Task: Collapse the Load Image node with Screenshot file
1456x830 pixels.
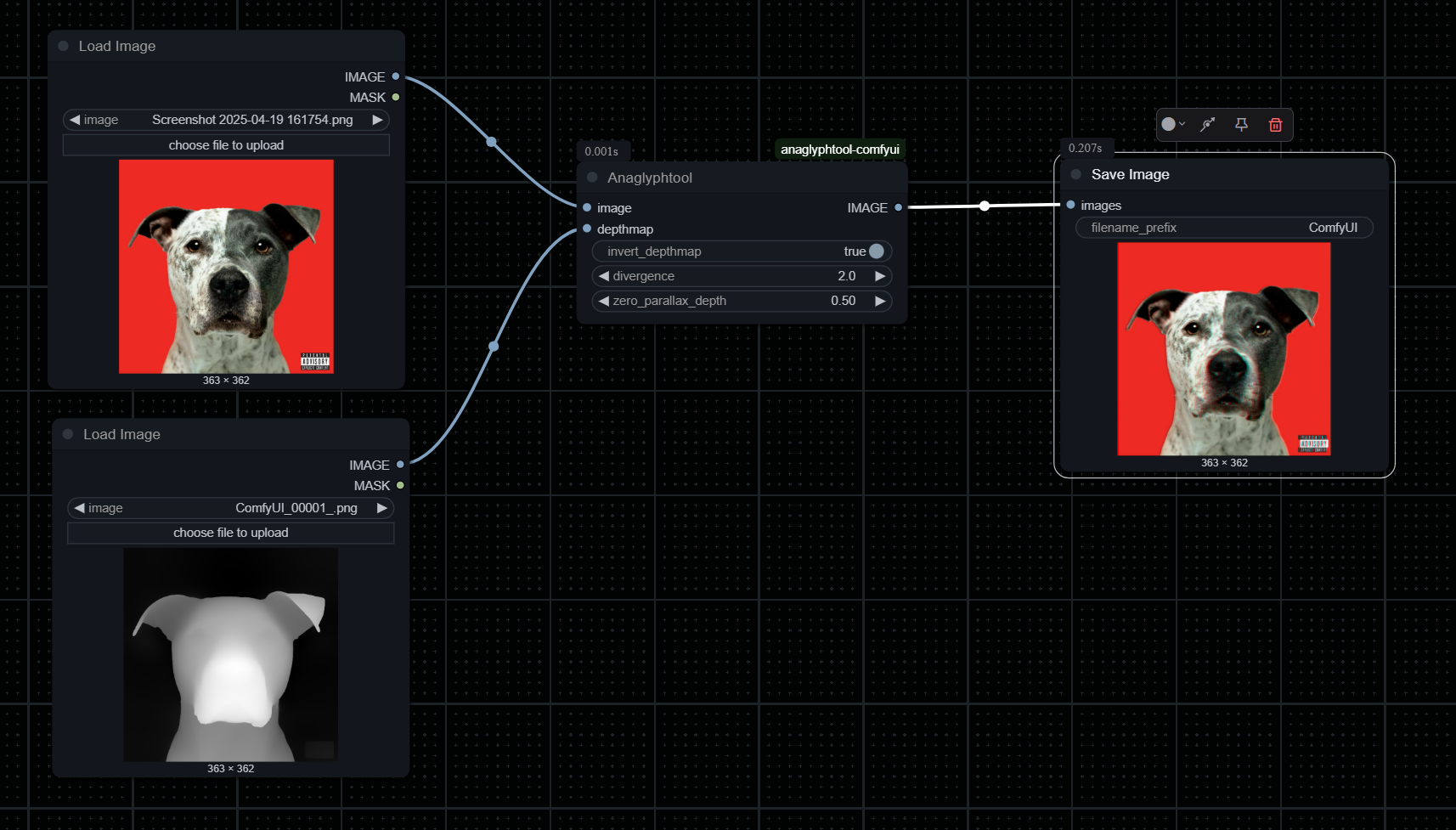Action: coord(63,46)
